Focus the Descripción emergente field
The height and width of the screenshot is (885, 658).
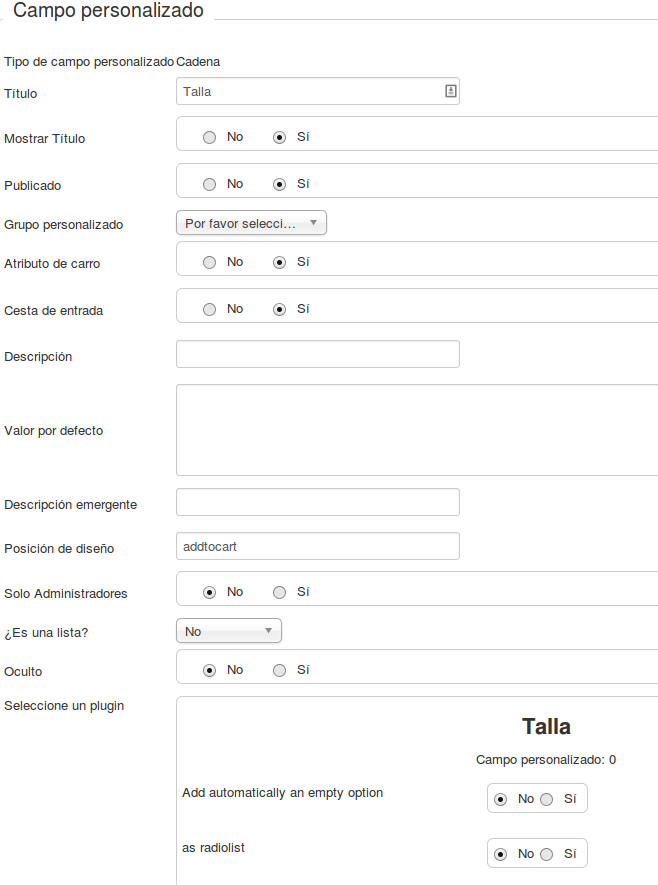318,502
